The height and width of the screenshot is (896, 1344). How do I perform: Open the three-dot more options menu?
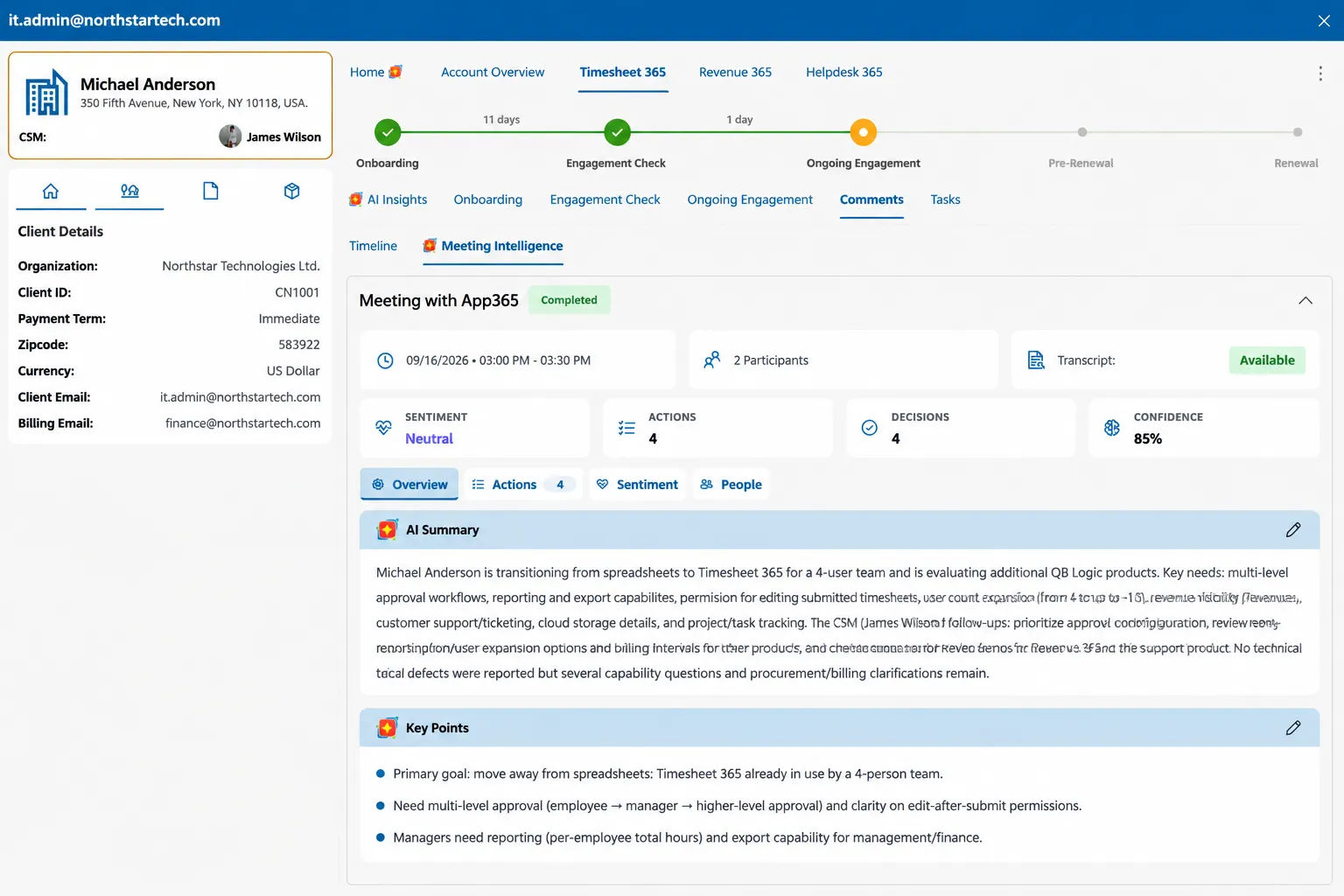coord(1320,73)
